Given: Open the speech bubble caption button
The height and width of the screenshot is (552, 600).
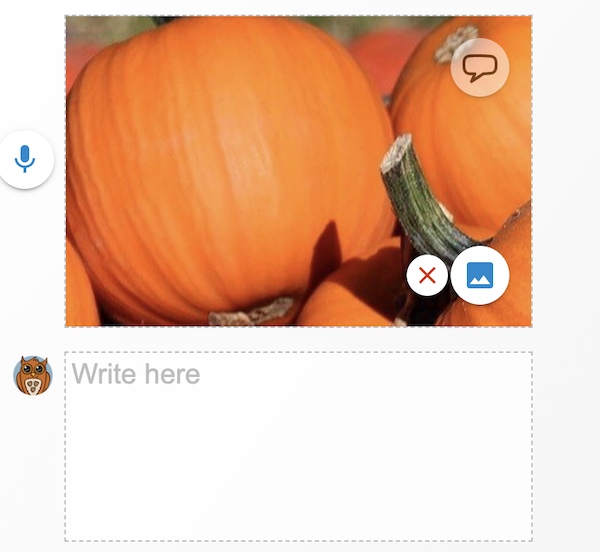Looking at the screenshot, I should [480, 68].
